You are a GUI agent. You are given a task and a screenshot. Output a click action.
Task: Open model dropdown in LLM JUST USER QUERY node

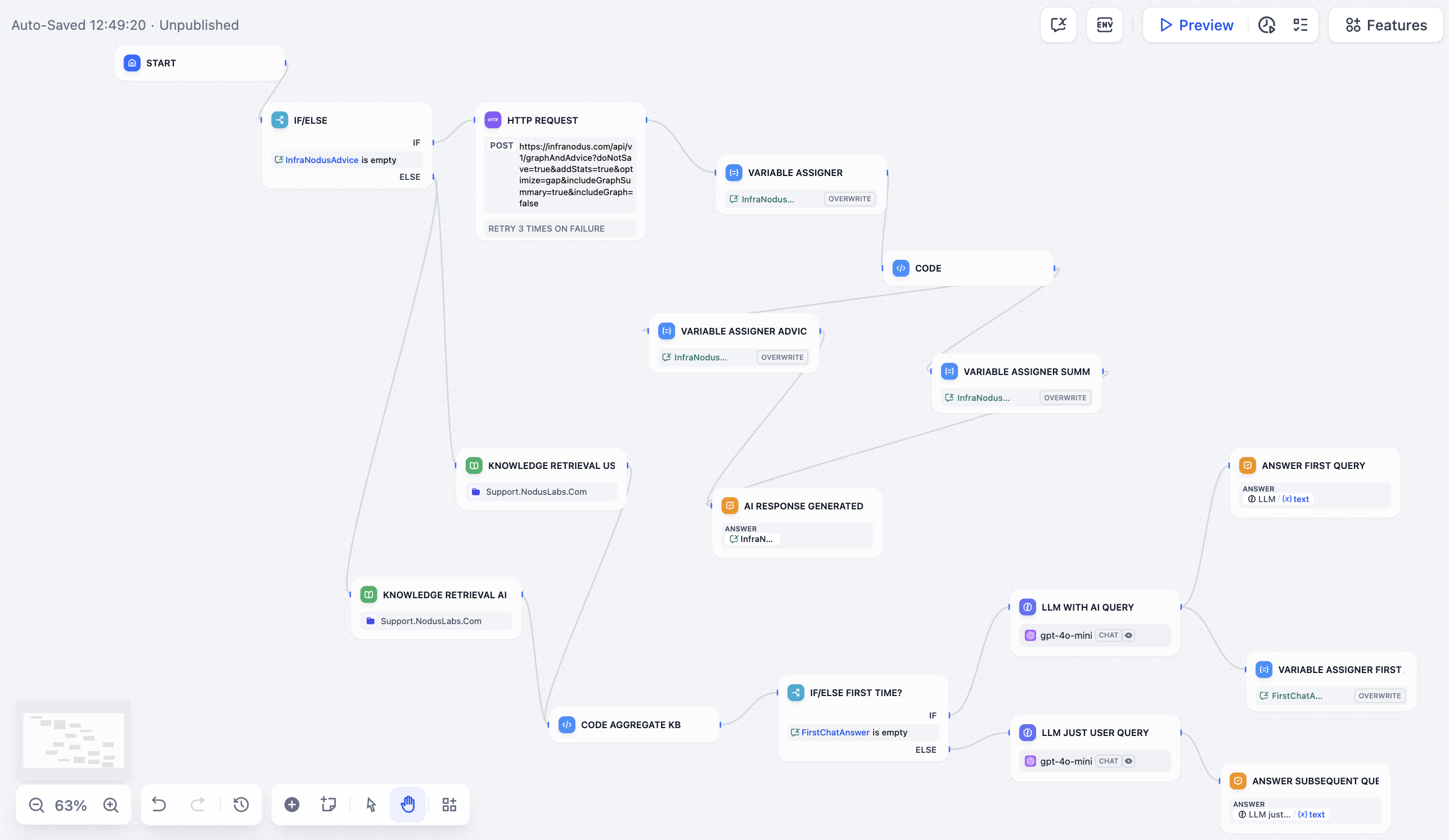coord(1066,761)
